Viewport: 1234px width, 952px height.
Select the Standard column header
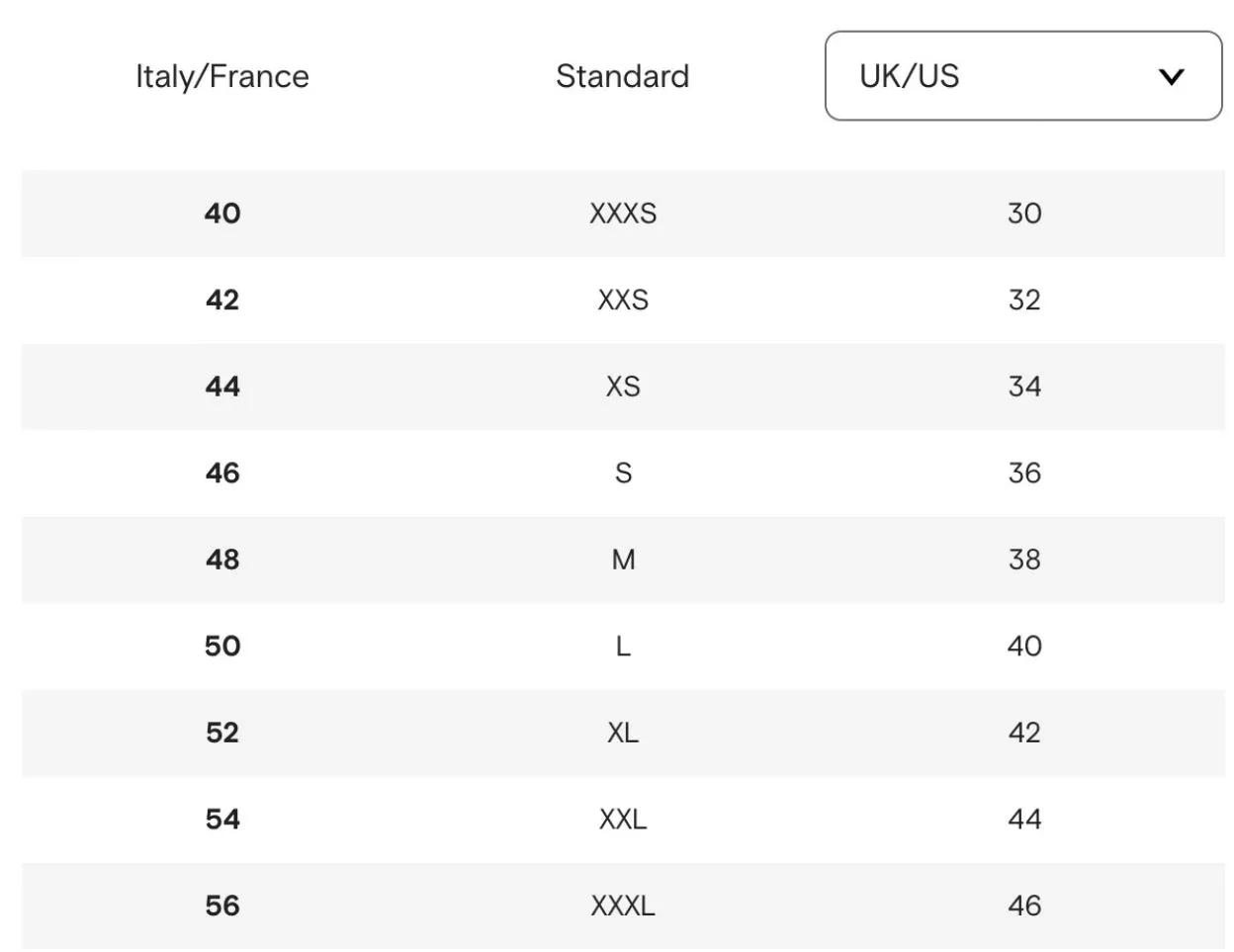pos(623,76)
